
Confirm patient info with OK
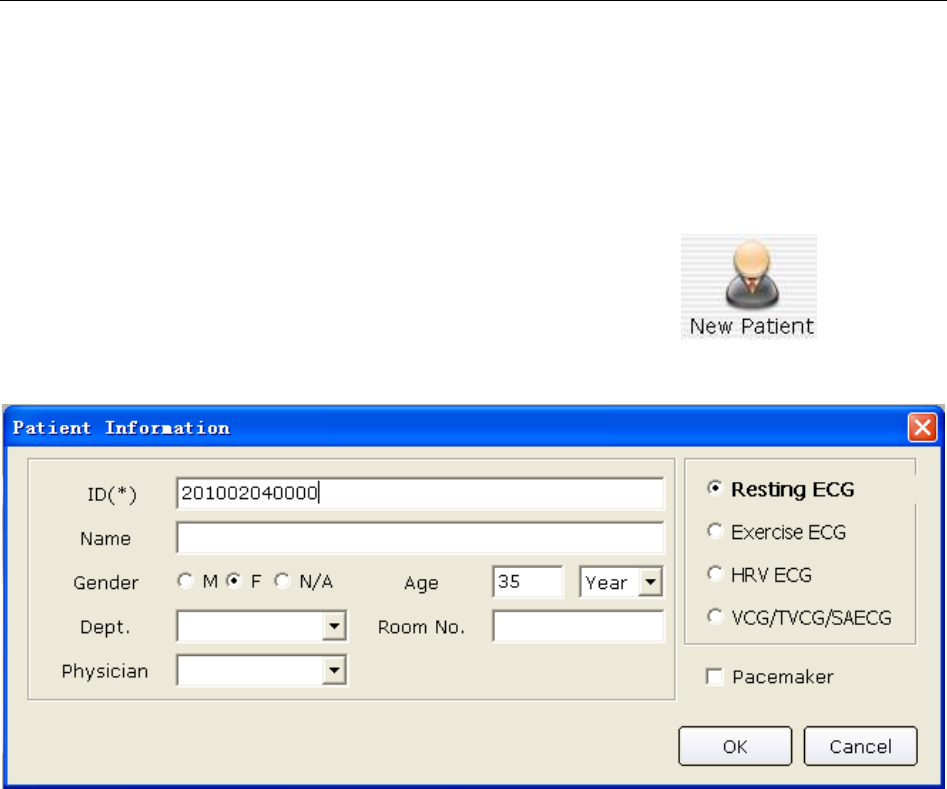[x=735, y=746]
